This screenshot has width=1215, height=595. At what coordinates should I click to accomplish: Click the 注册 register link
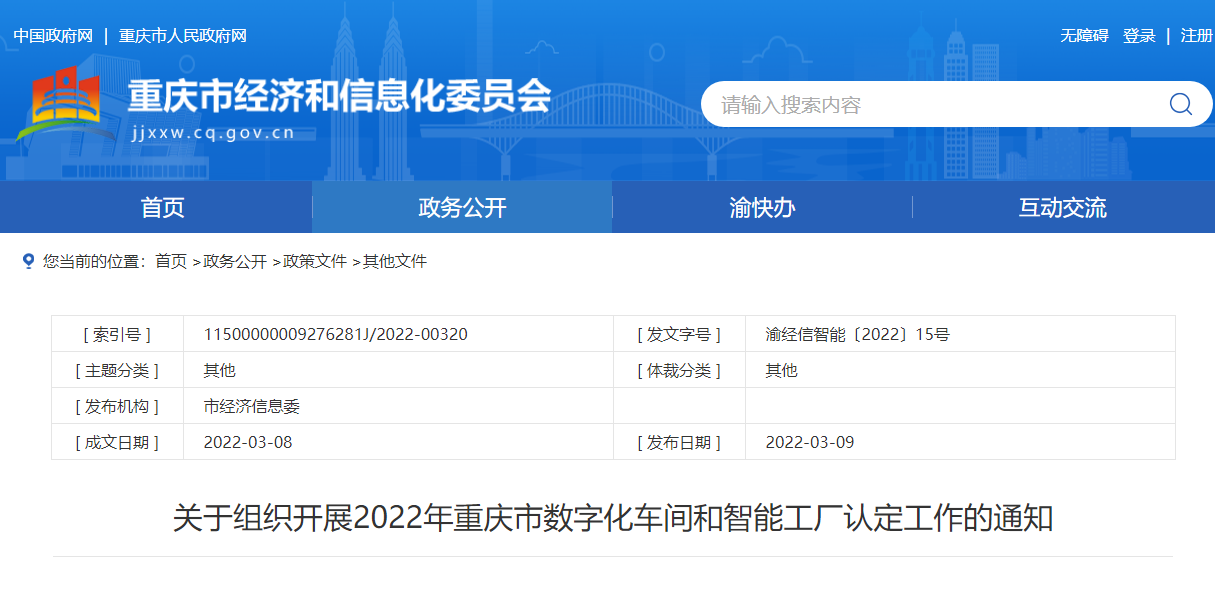click(x=1196, y=36)
